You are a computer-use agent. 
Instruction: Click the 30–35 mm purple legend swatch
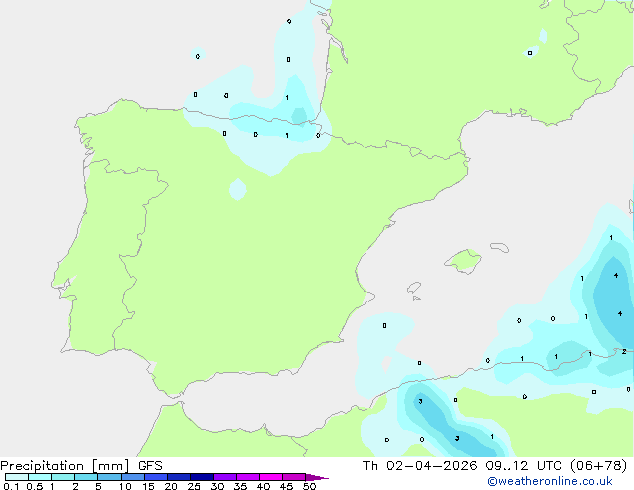tap(225, 477)
